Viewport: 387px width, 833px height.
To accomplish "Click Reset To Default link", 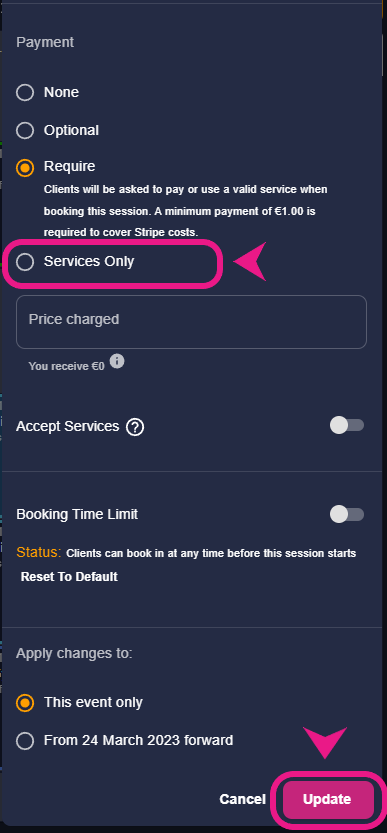I will 69,576.
